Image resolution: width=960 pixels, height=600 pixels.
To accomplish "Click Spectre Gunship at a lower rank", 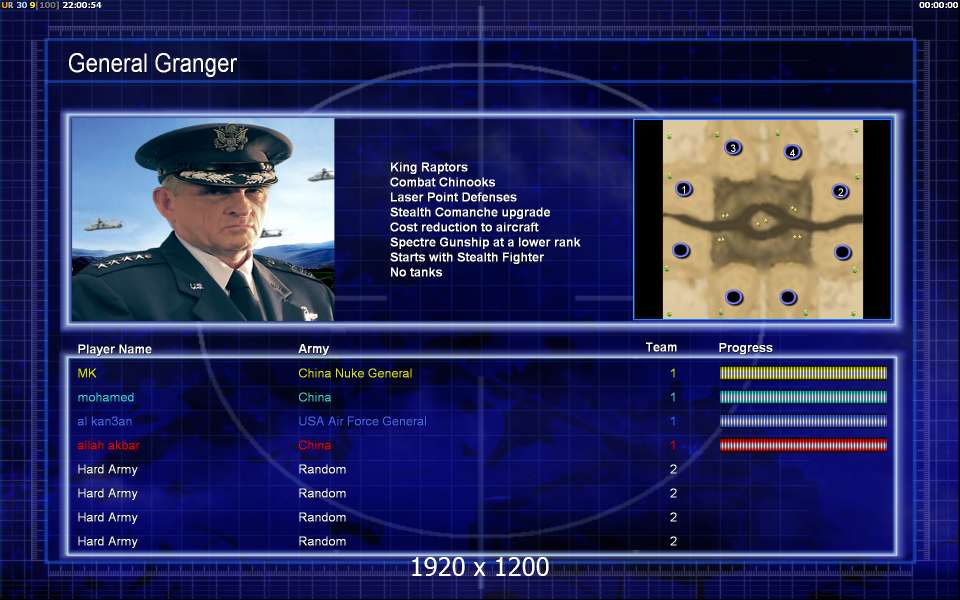I will tap(485, 242).
